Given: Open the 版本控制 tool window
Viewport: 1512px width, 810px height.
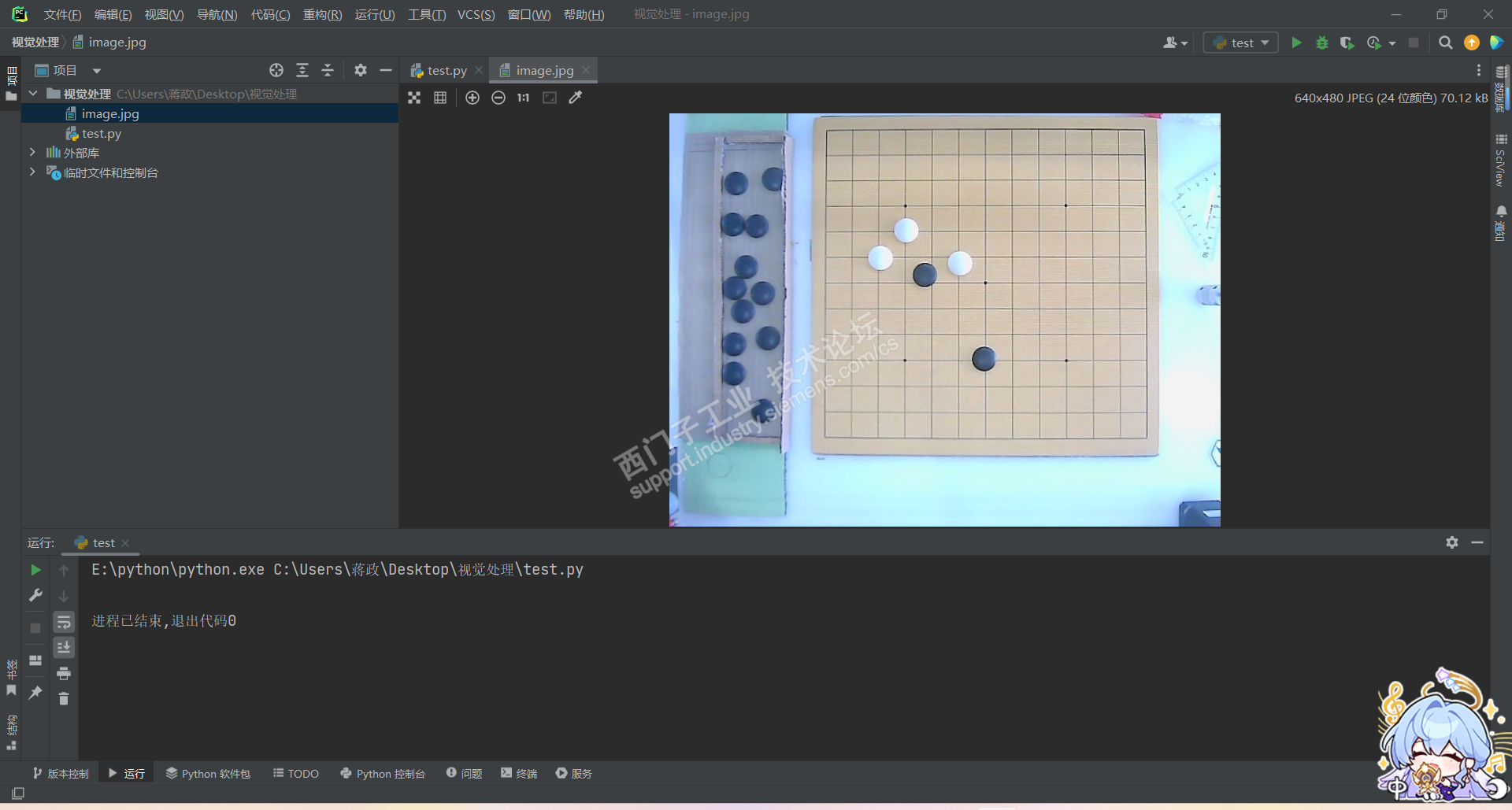Looking at the screenshot, I should [x=61, y=774].
